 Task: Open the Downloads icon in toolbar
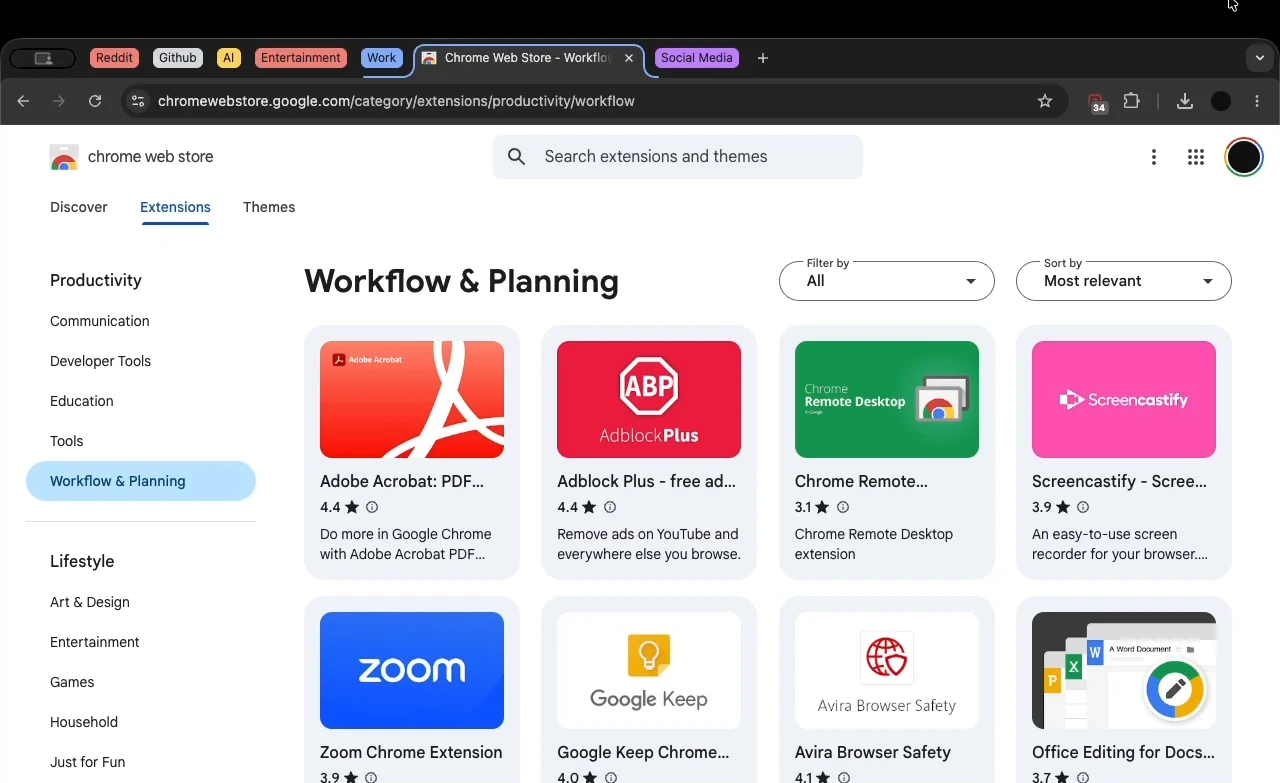click(x=1185, y=101)
